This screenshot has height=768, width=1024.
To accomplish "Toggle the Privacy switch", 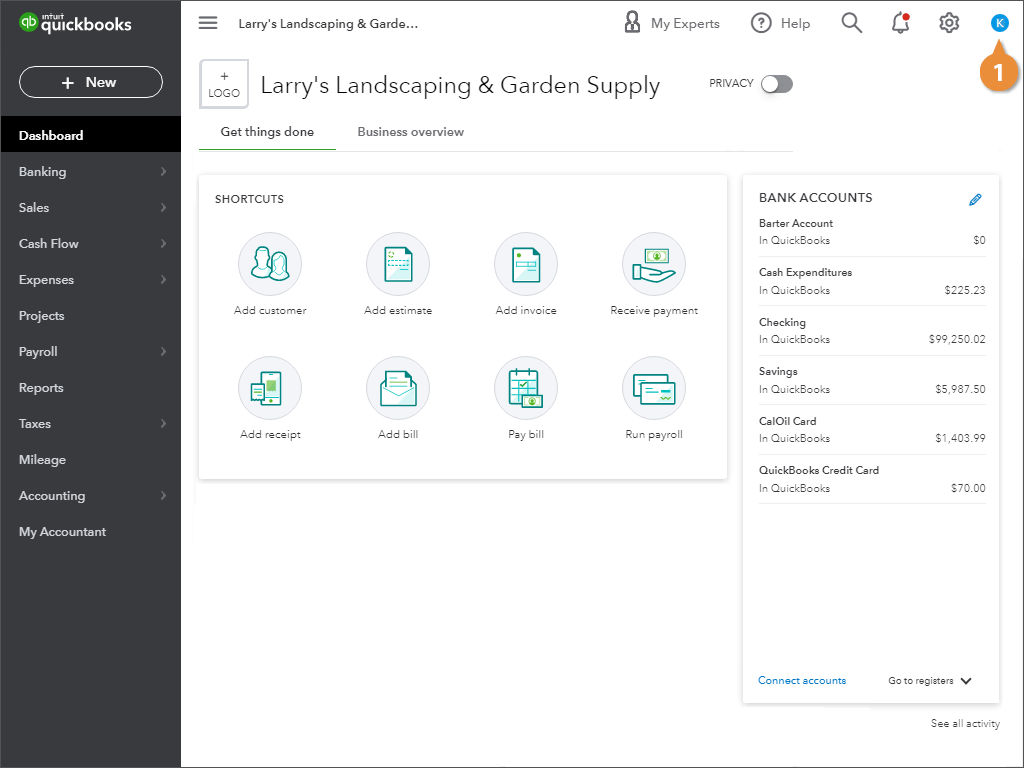I will [x=777, y=84].
